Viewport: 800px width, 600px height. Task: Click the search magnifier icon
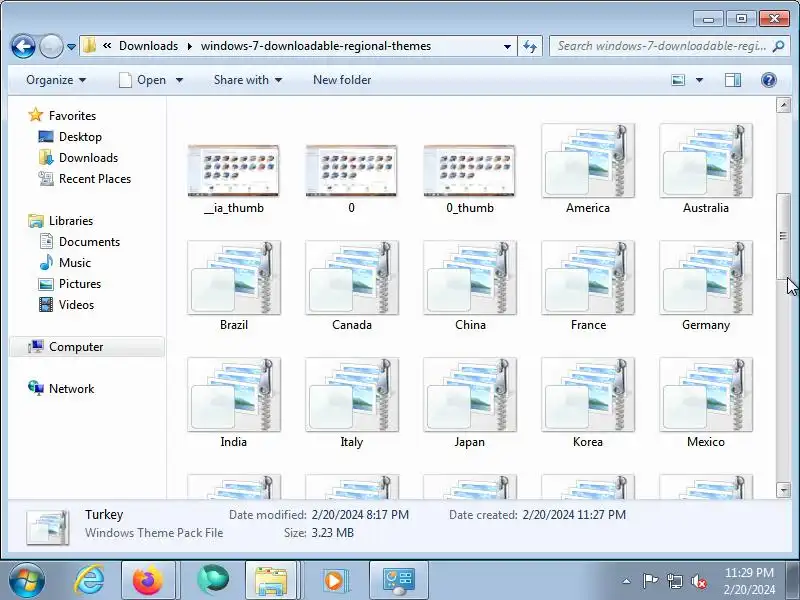pyautogui.click(x=778, y=46)
